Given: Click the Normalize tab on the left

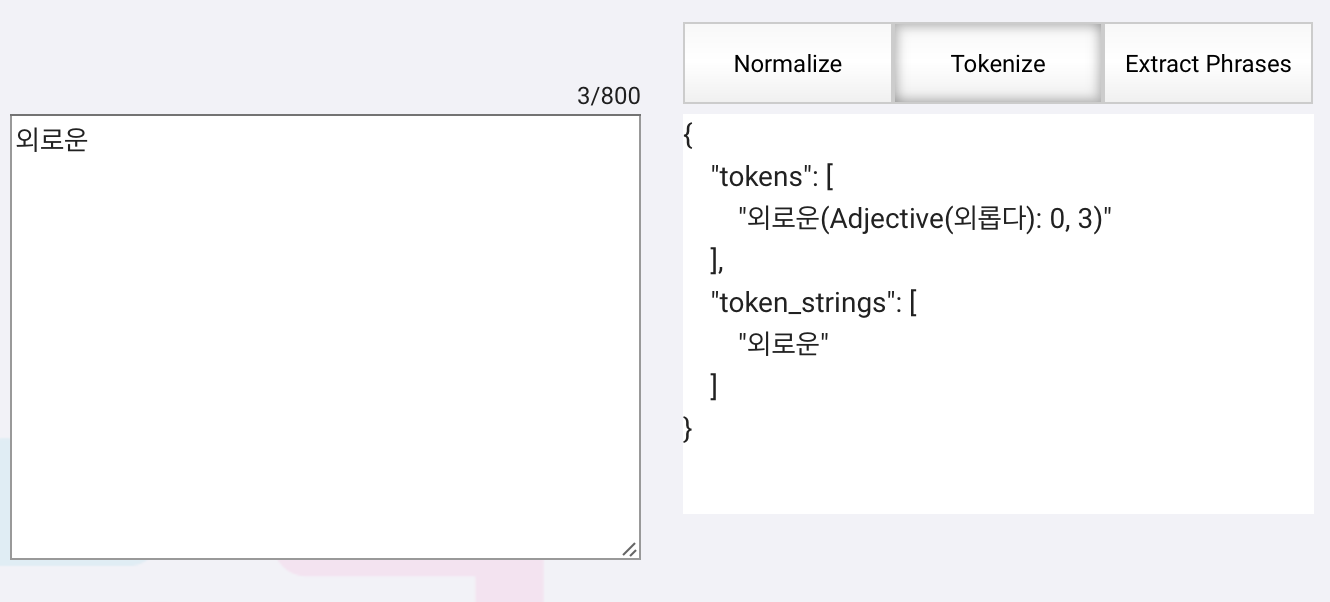Looking at the screenshot, I should (787, 63).
